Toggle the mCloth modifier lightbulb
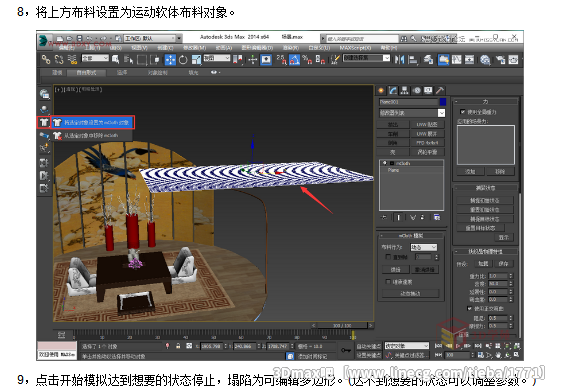 (x=385, y=163)
